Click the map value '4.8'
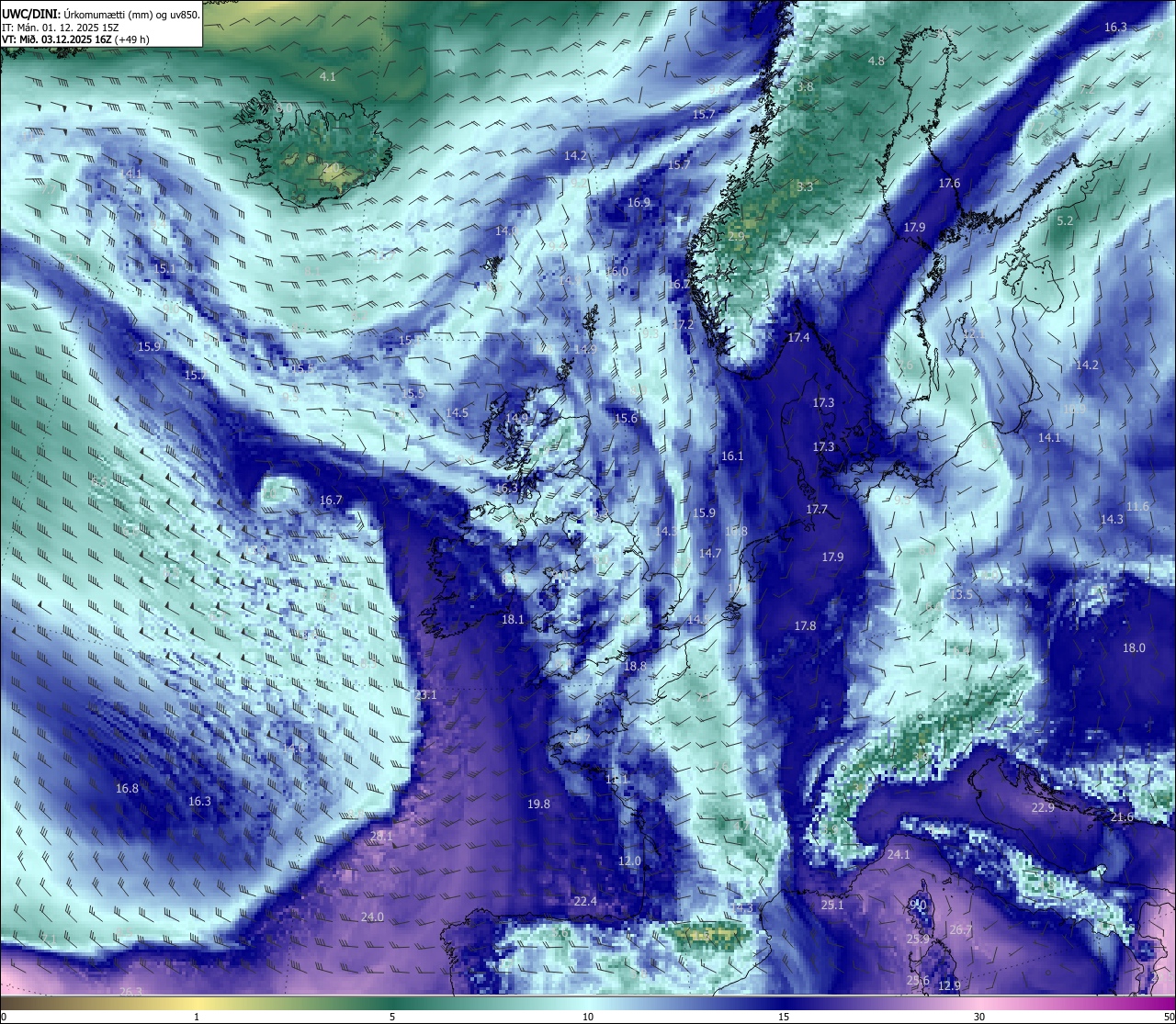The image size is (1176, 1024). tap(876, 62)
